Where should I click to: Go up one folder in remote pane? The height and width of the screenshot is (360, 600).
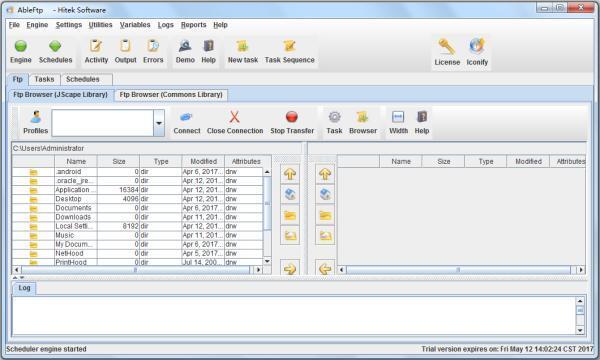pos(325,174)
